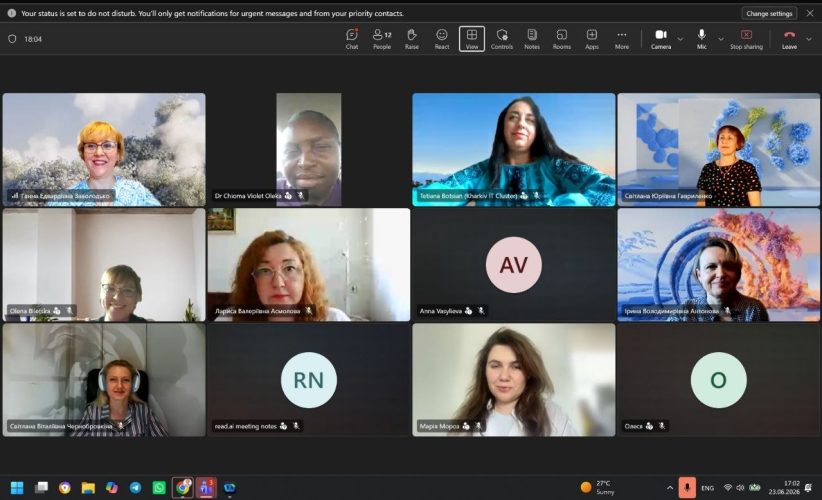Open meeting Notes

click(532, 39)
